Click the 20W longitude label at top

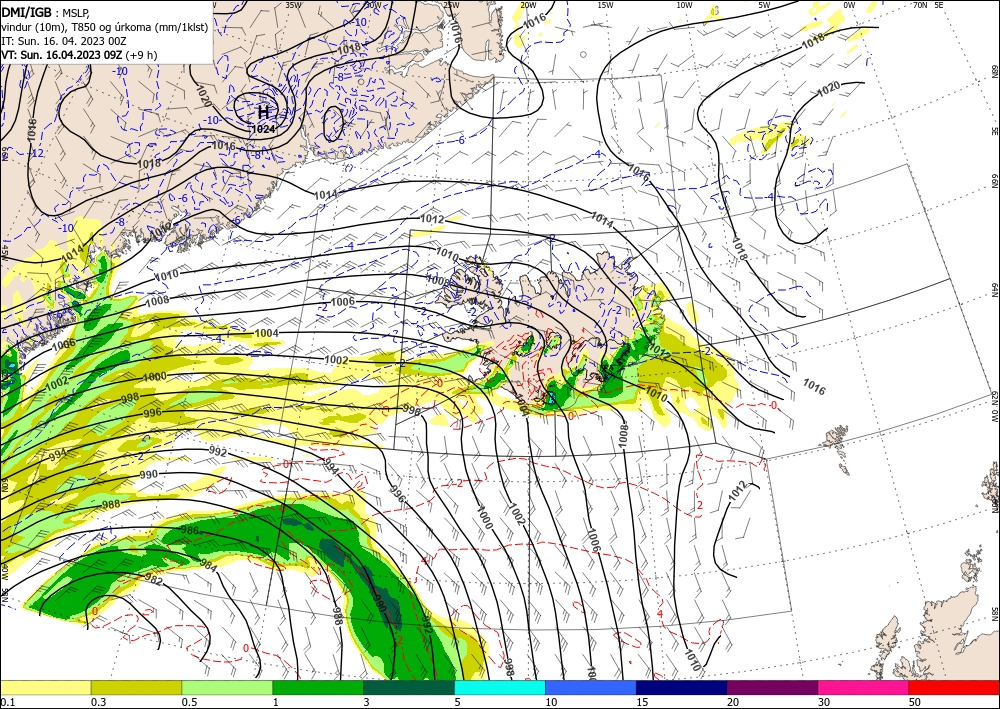[x=527, y=5]
